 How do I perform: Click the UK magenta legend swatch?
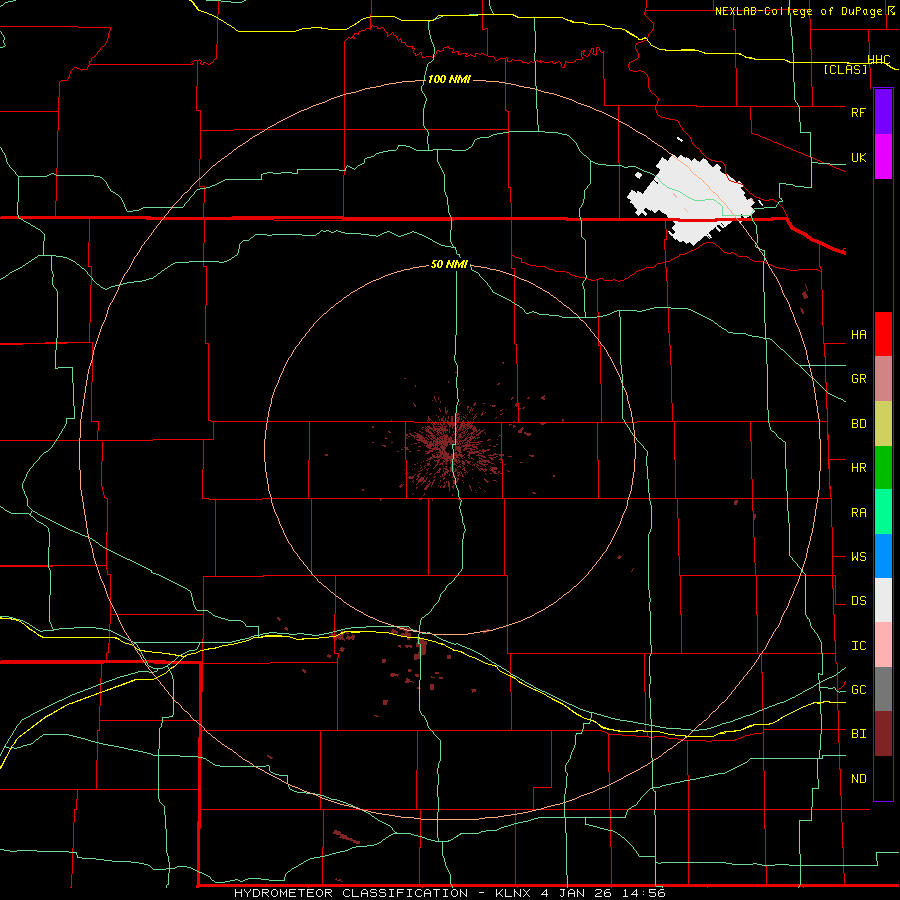coord(883,157)
